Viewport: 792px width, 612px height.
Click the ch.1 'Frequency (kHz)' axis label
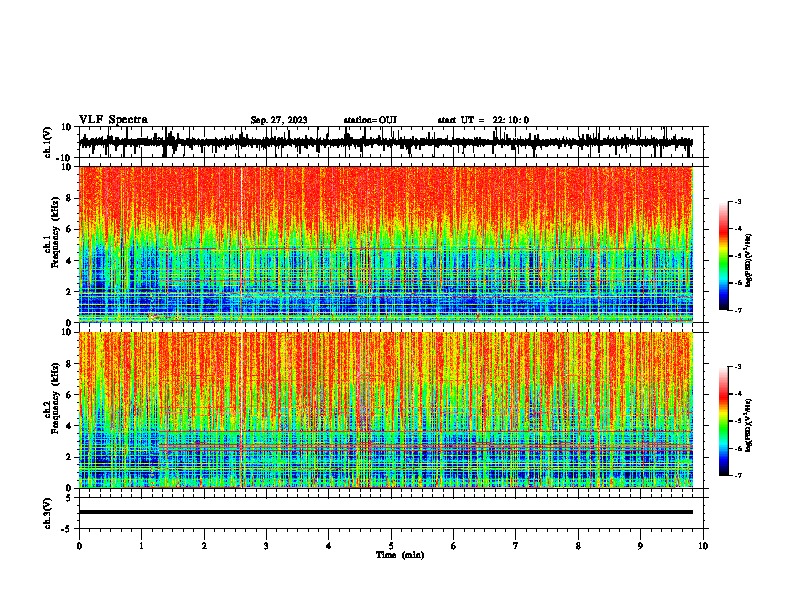pyautogui.click(x=55, y=233)
